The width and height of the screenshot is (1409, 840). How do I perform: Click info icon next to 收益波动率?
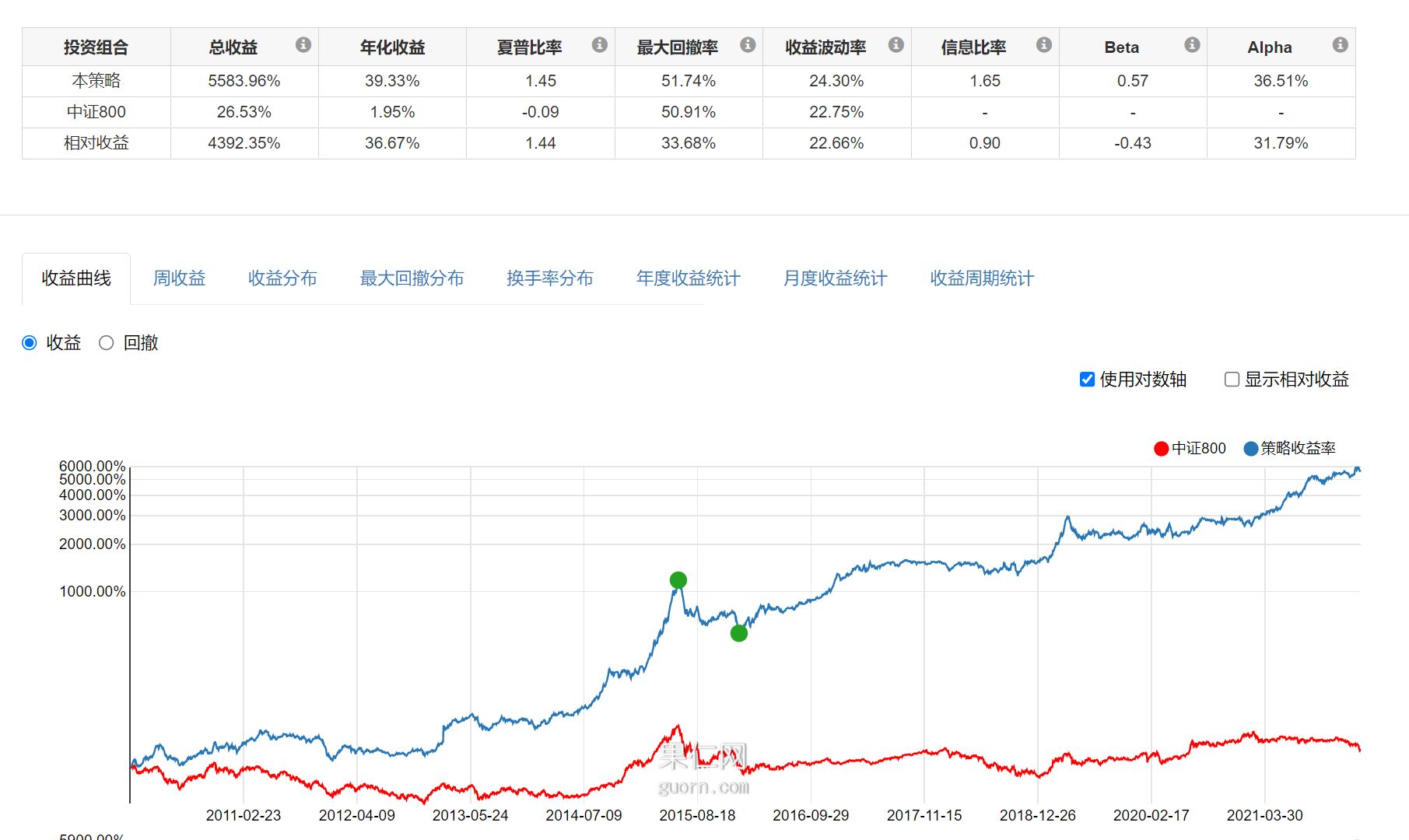pyautogui.click(x=896, y=45)
